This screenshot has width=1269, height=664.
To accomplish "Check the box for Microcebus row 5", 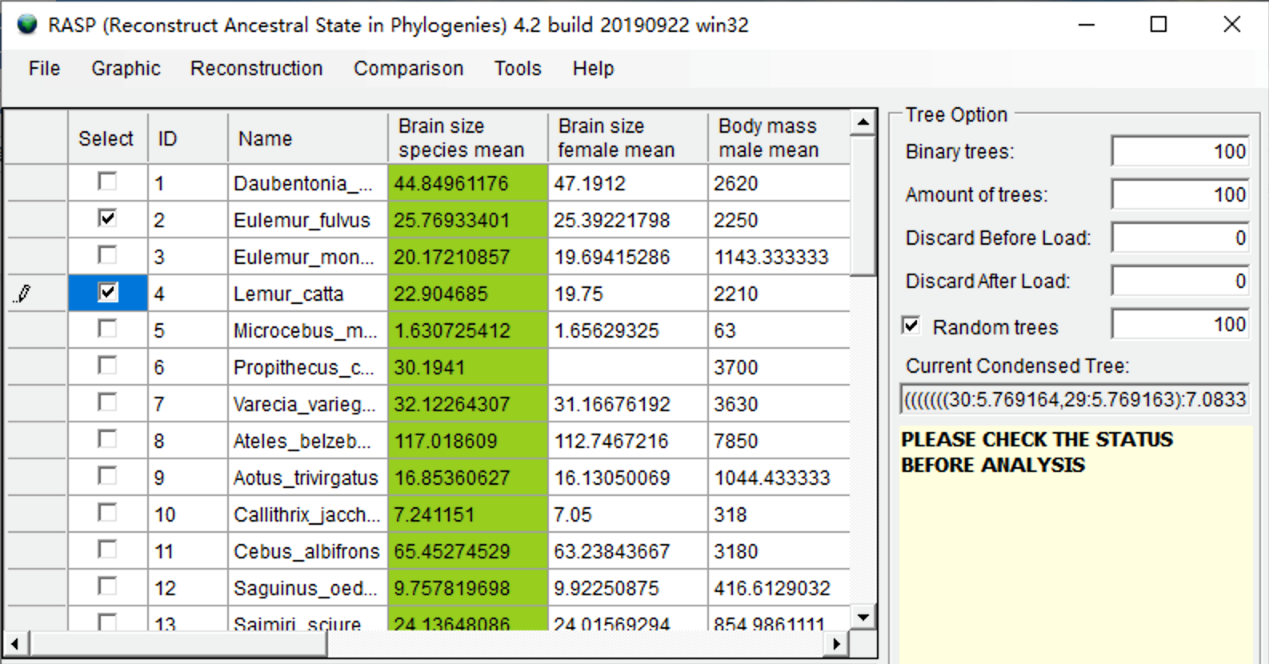I will click(107, 328).
